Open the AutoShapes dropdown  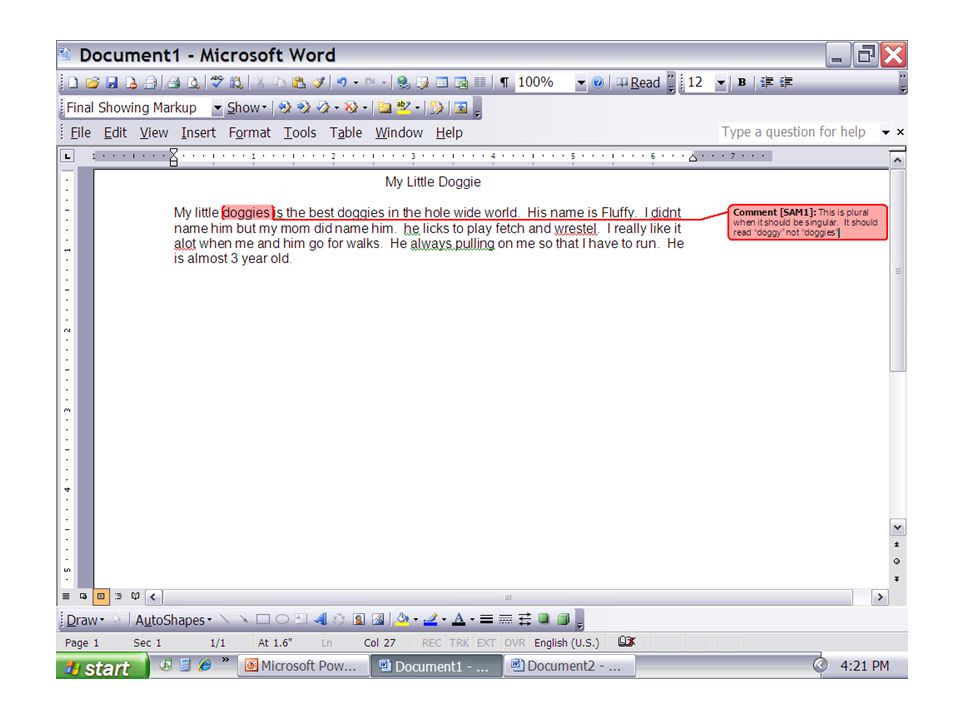click(x=173, y=620)
